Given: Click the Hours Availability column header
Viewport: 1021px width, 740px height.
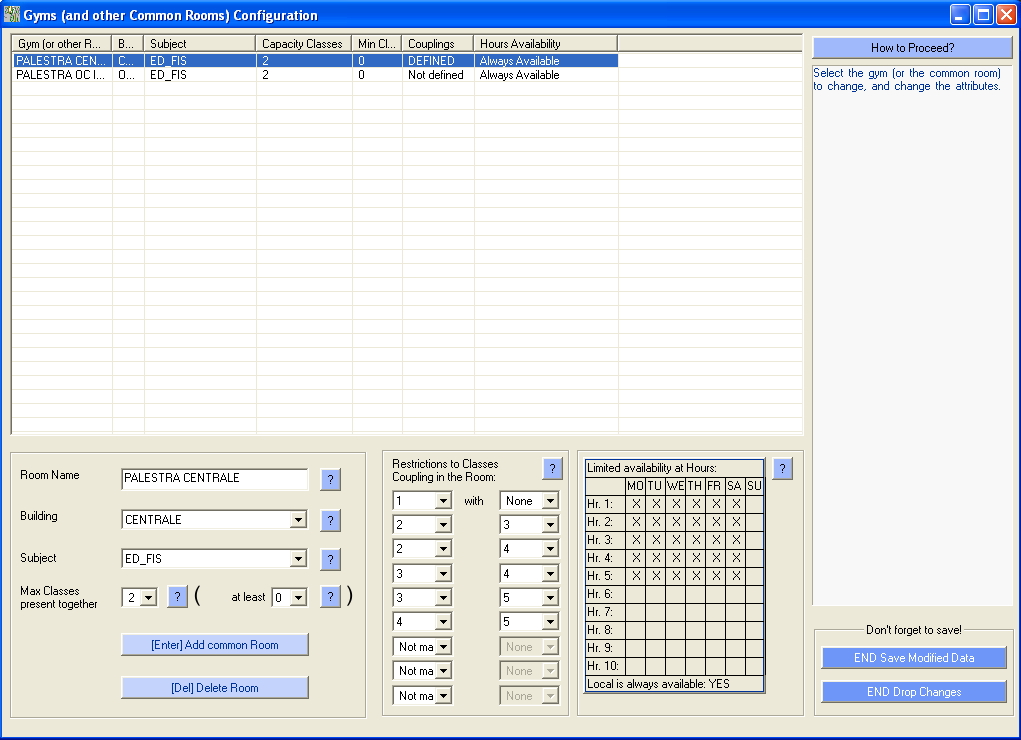Looking at the screenshot, I should [x=546, y=44].
